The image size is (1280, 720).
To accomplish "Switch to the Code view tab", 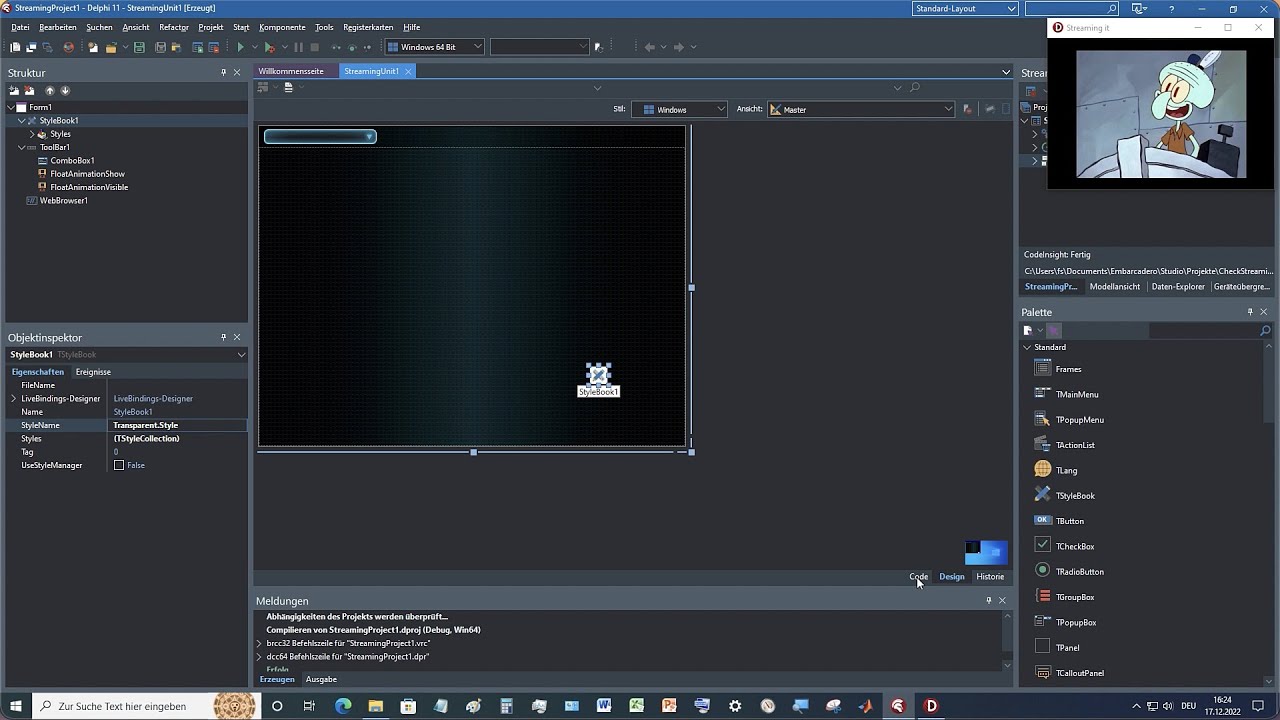I will coord(919,576).
